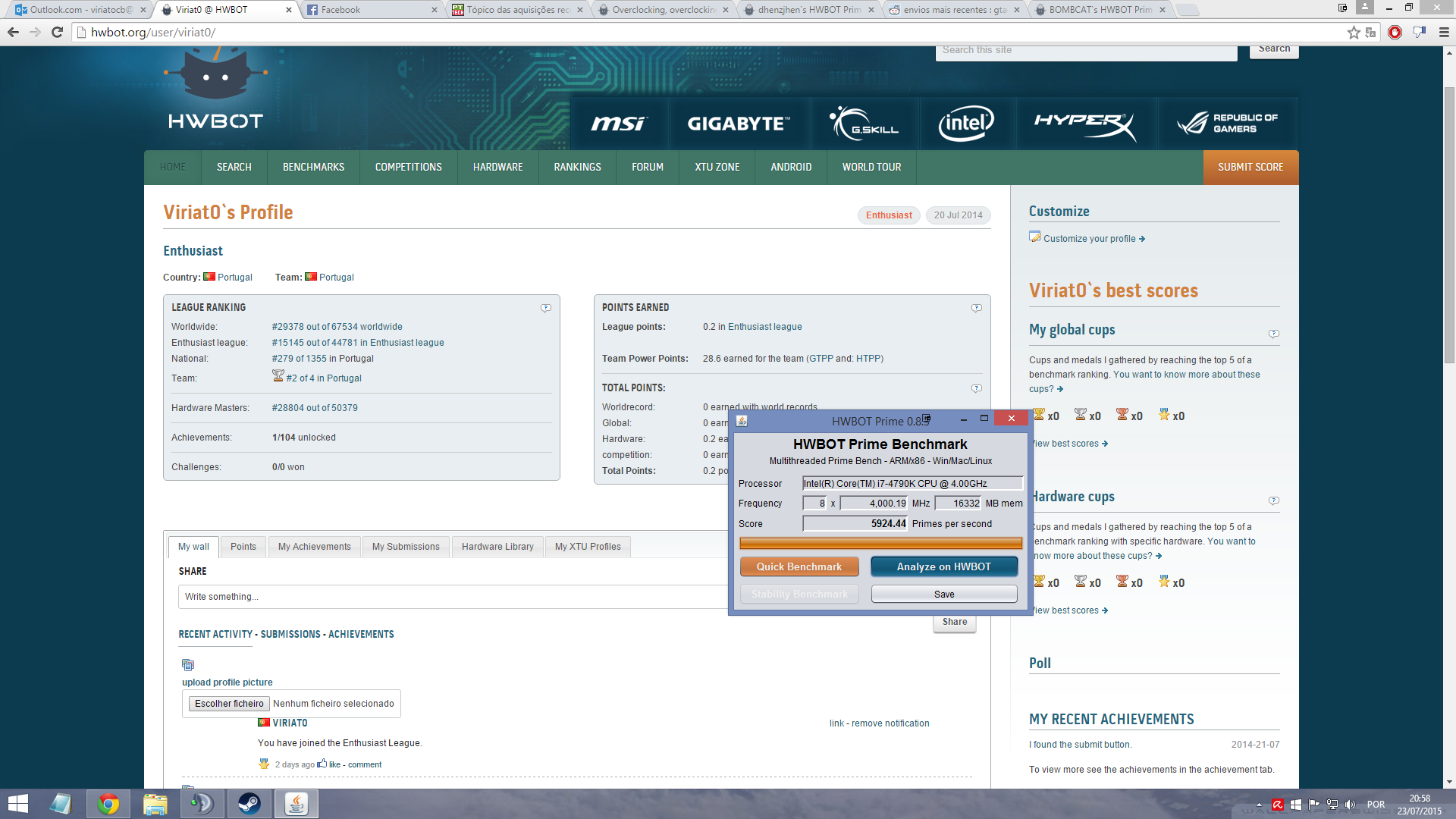Image resolution: width=1456 pixels, height=819 pixels.
Task: Open Customize your profile link
Action: pyautogui.click(x=1094, y=239)
